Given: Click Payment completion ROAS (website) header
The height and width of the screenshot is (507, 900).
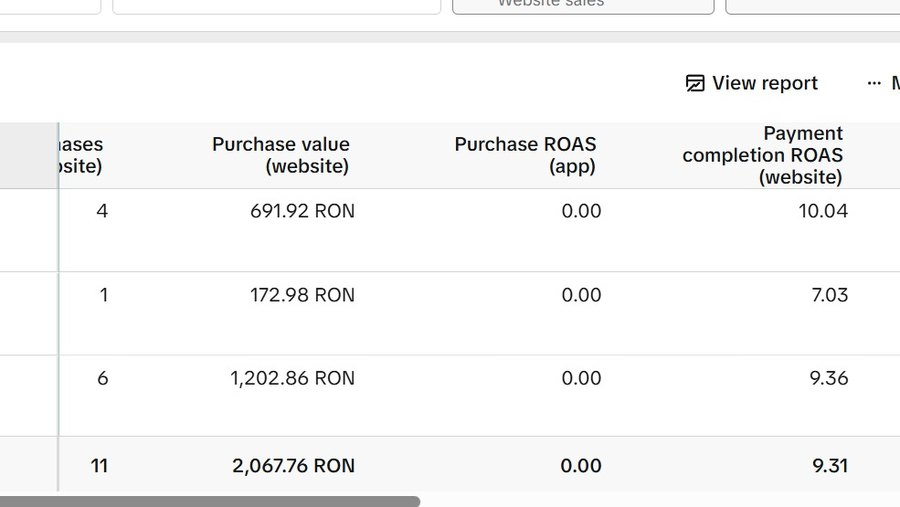Looking at the screenshot, I should [762, 155].
